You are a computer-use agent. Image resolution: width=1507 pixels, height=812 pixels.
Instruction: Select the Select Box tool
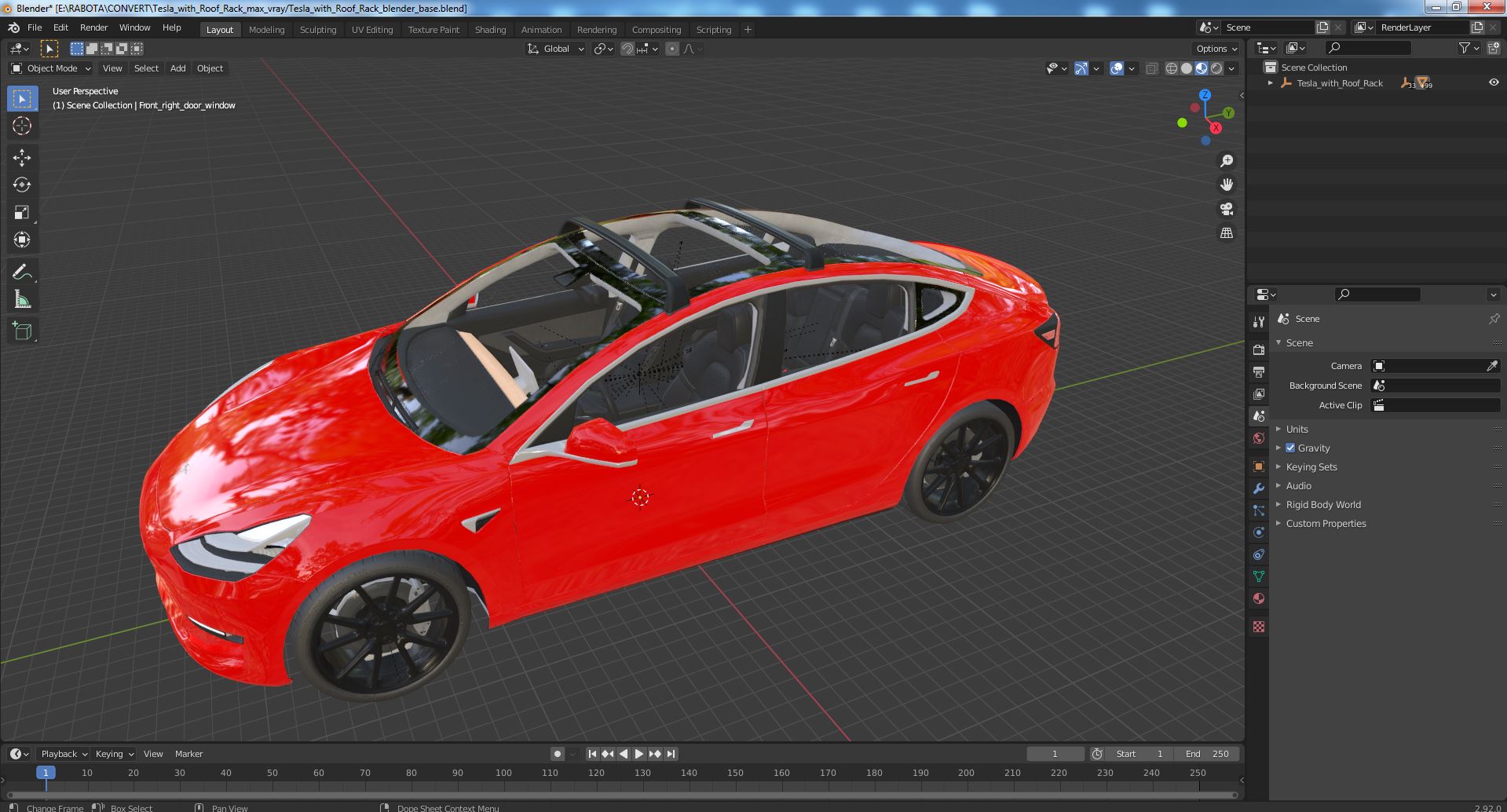(x=22, y=99)
